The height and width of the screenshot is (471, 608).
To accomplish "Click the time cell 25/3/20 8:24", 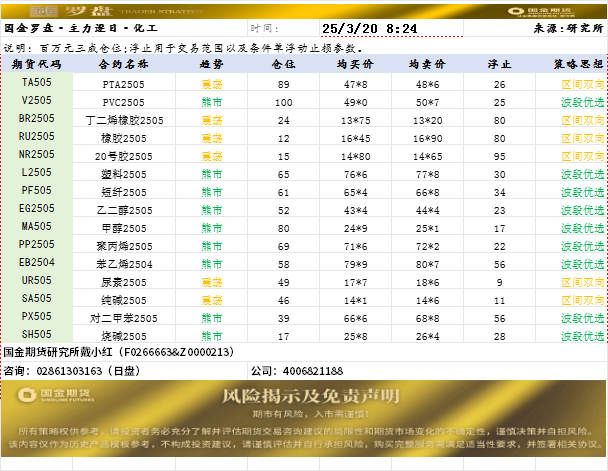I will pyautogui.click(x=391, y=28).
